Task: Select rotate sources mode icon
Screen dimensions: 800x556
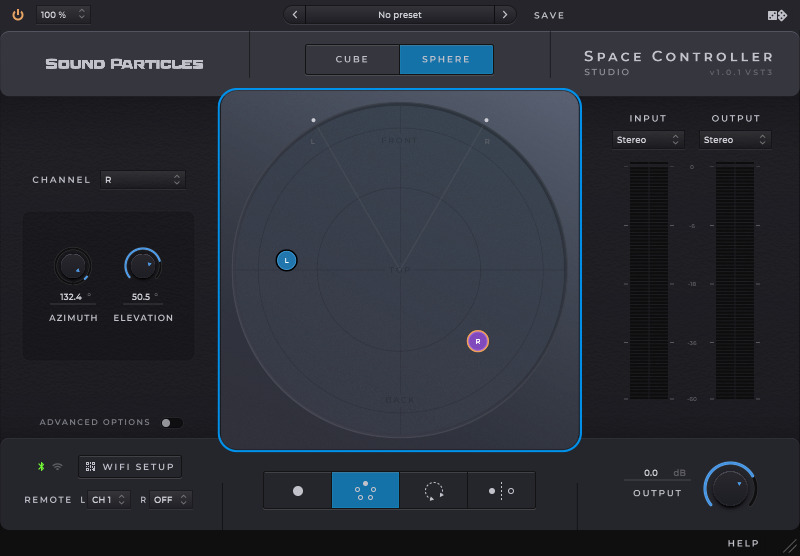Action: (x=433, y=491)
